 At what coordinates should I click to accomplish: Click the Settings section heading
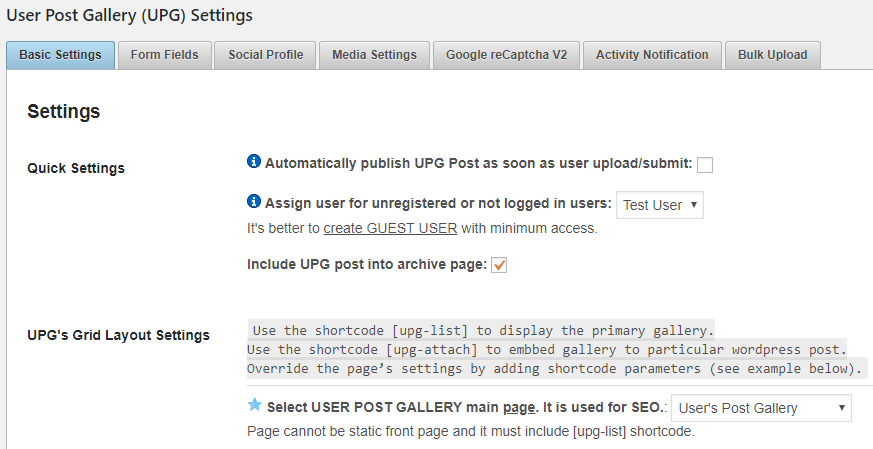64,112
